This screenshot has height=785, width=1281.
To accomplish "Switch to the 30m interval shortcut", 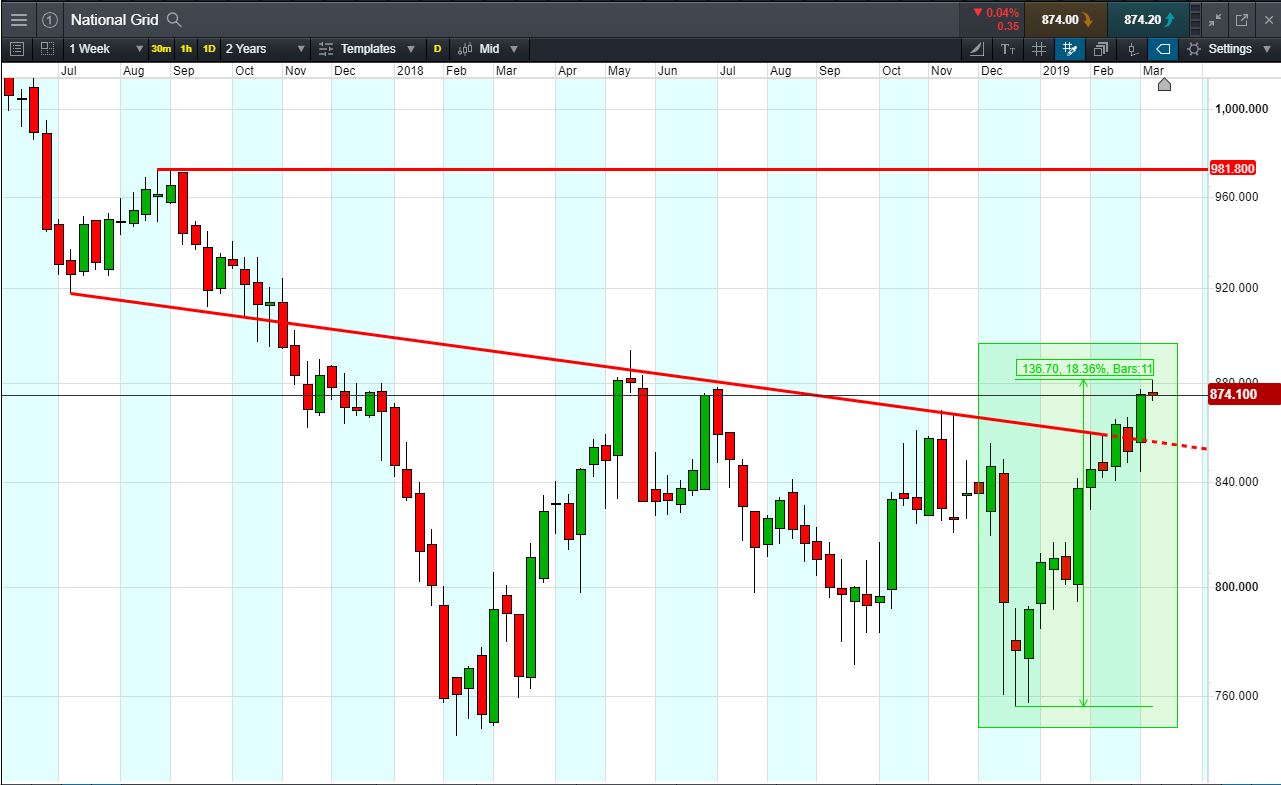I will (161, 48).
